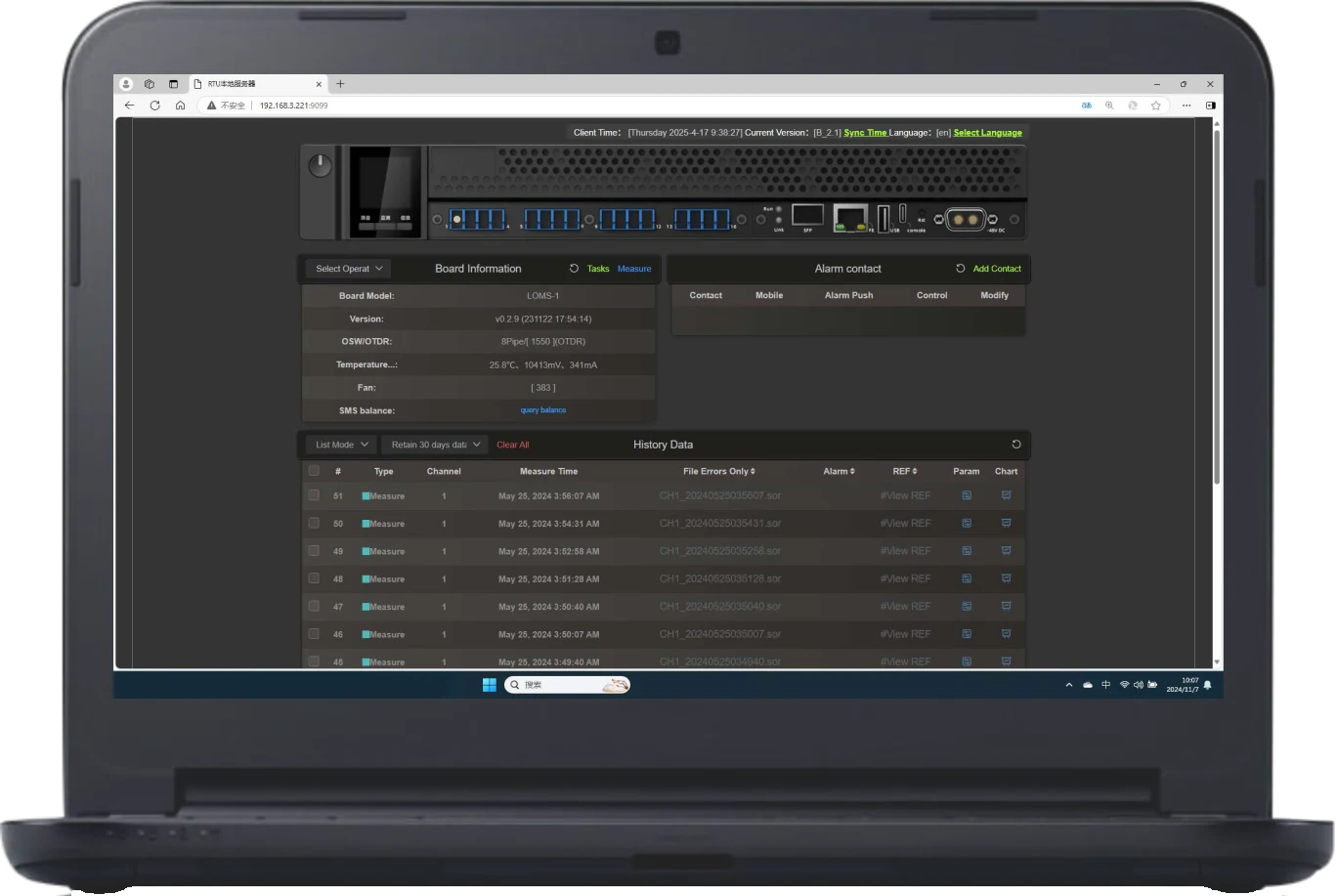1337x896 pixels.
Task: Click measure time May 25, 2024 3:50:40 AM
Action: (x=548, y=607)
